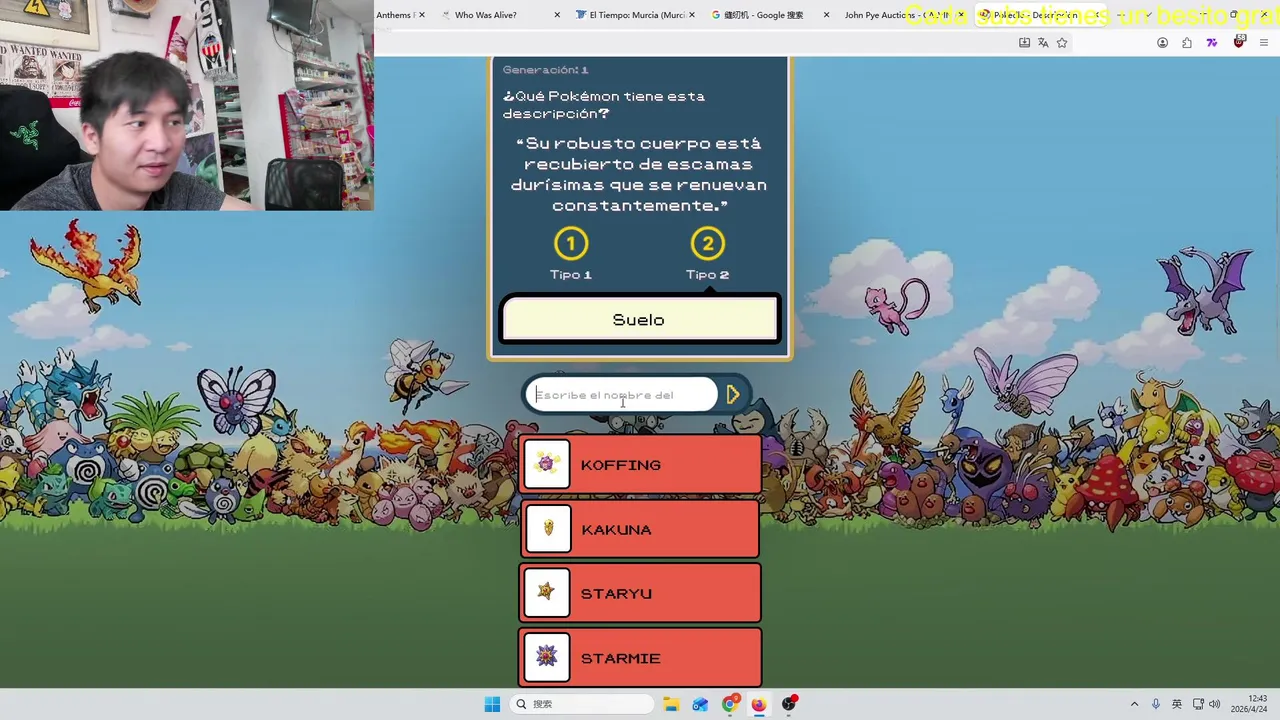Click the install app icon in address bar
Screen dimensions: 1280x720
(x=1024, y=43)
